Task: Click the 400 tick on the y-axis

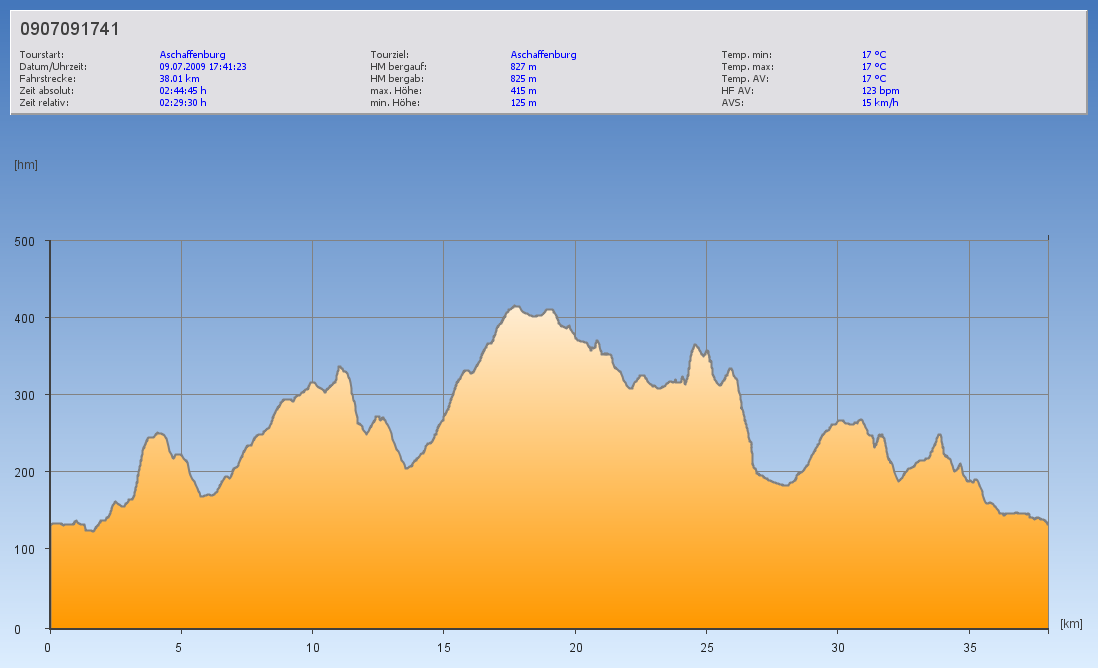Action: coord(24,318)
